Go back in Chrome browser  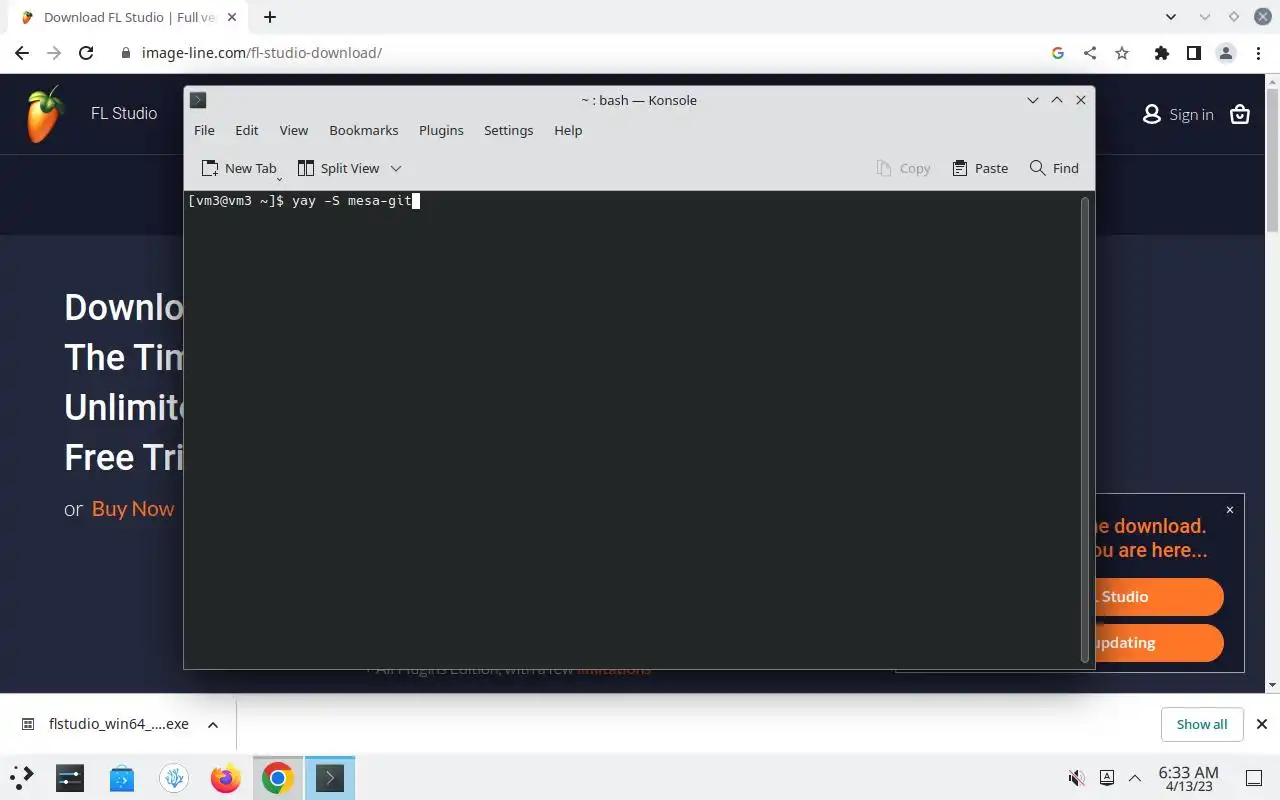tap(22, 53)
